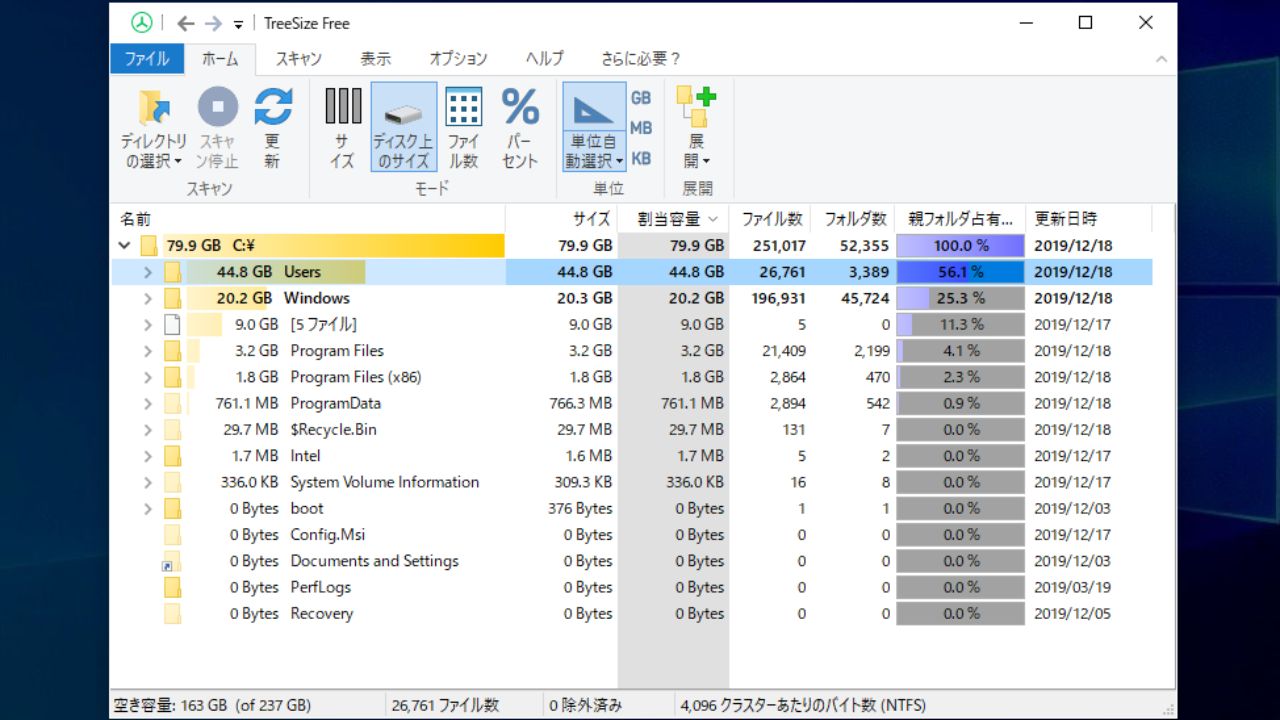Expand the Intel folder
The image size is (1280, 720).
click(148, 456)
